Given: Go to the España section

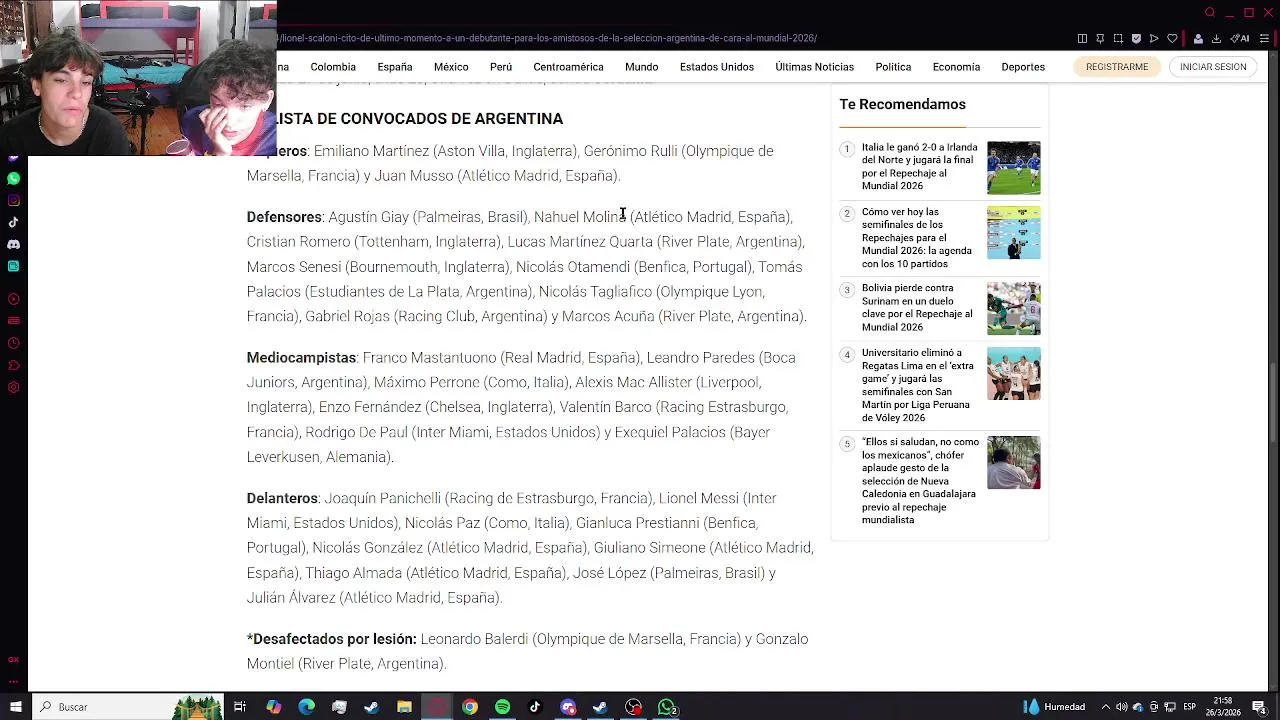Looking at the screenshot, I should pos(395,67).
